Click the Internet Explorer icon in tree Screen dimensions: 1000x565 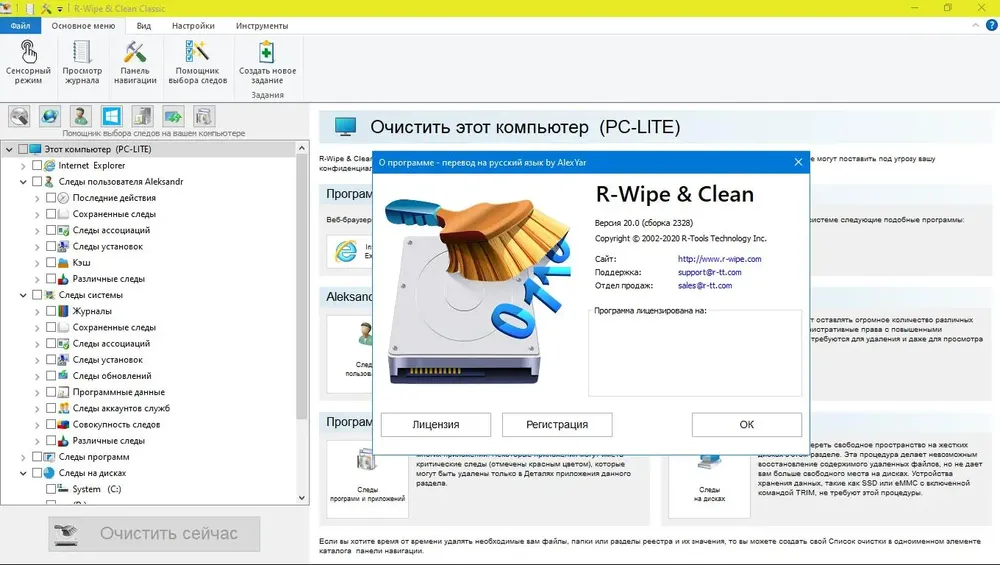pos(49,165)
